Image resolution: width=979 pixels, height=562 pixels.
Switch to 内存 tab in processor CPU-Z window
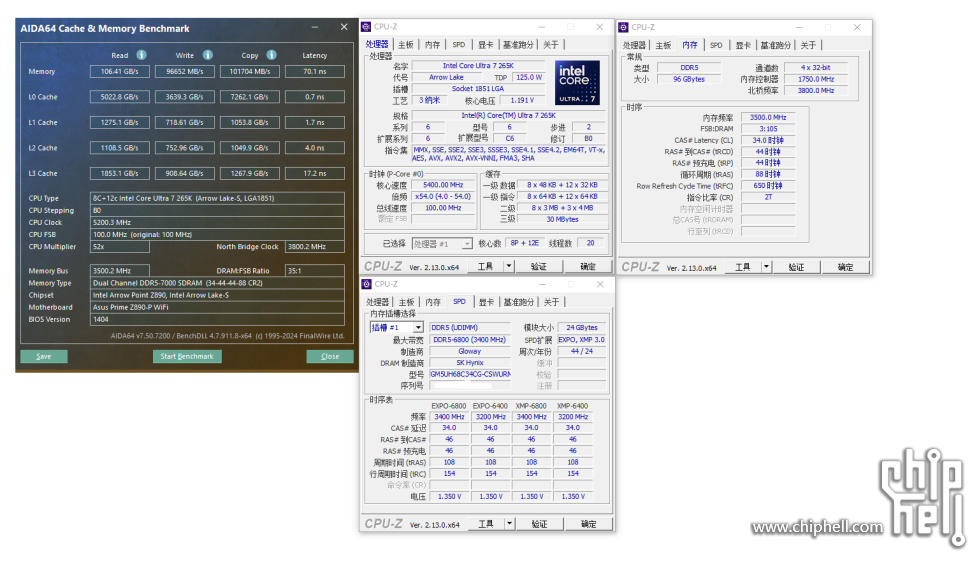pyautogui.click(x=432, y=45)
